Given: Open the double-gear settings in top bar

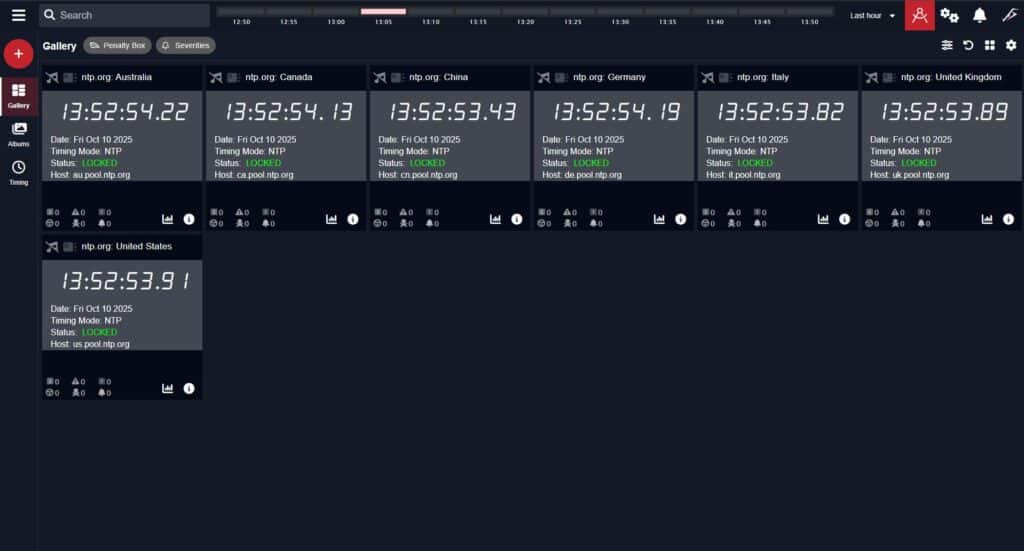Looking at the screenshot, I should click(949, 15).
